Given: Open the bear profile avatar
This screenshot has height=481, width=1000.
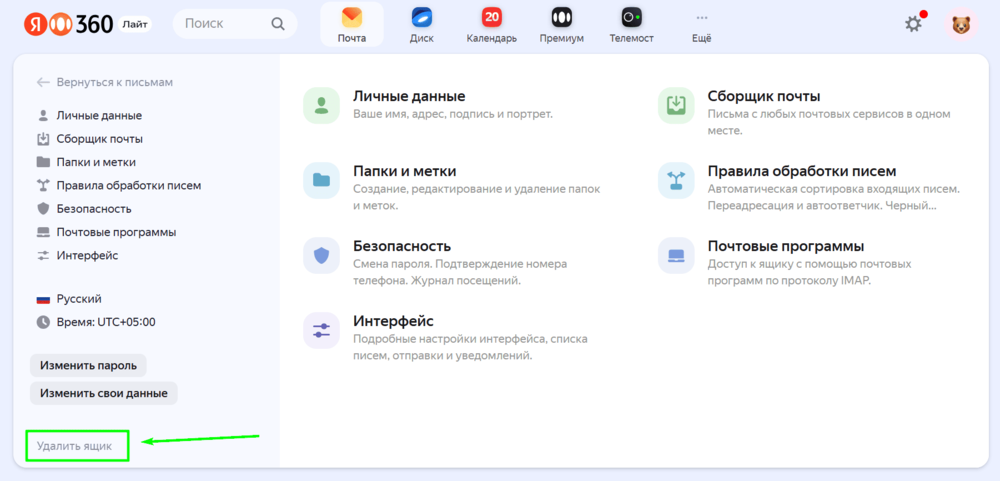Looking at the screenshot, I should [960, 24].
